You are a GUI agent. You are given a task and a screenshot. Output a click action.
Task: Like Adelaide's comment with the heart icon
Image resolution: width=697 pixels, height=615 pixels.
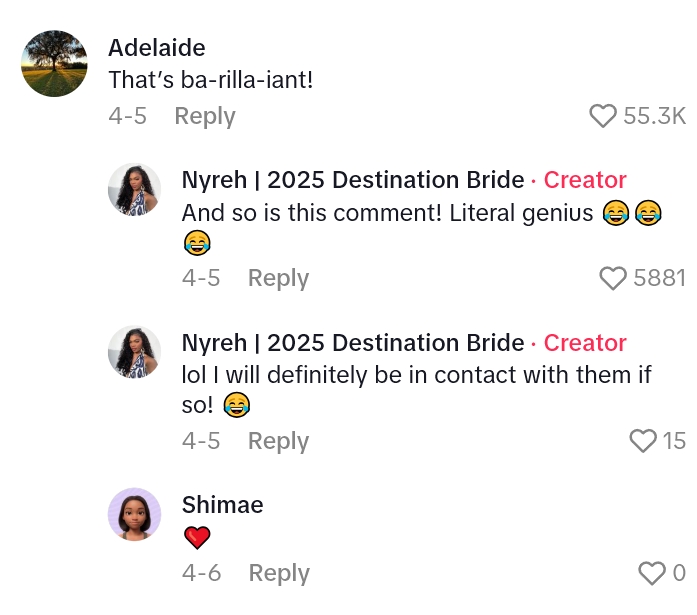(x=603, y=117)
